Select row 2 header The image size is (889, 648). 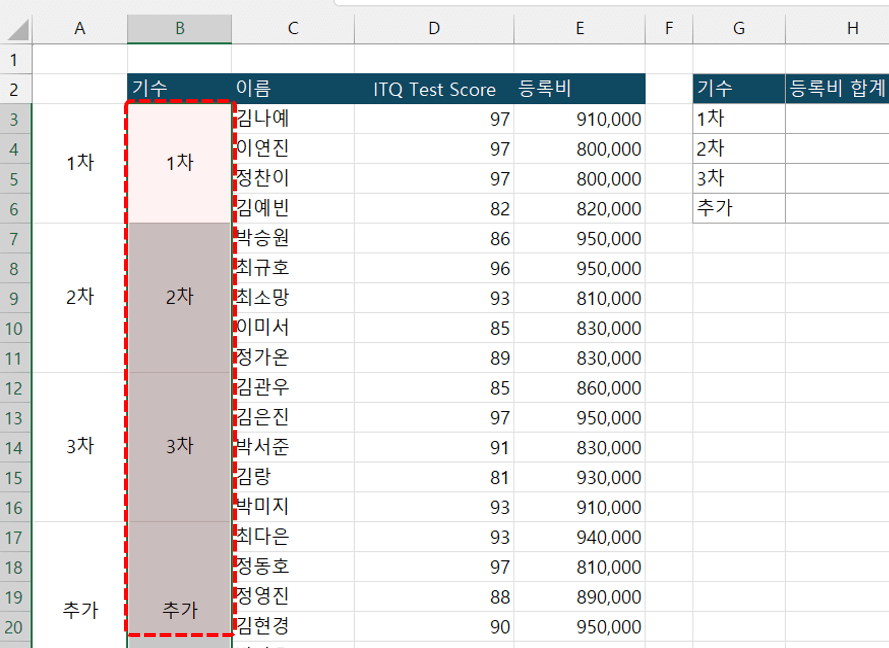pyautogui.click(x=16, y=89)
